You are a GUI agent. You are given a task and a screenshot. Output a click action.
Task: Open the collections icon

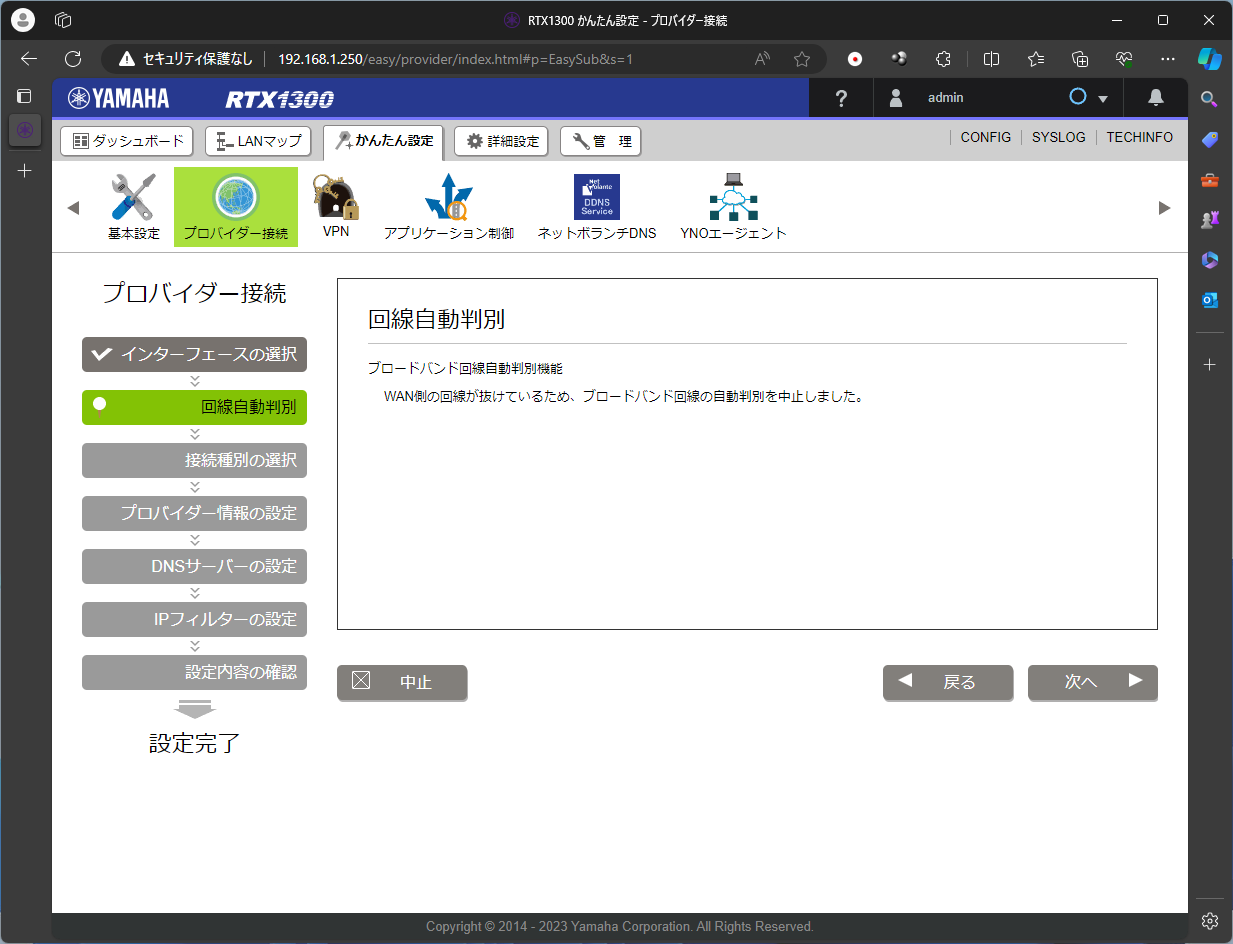[x=1080, y=59]
